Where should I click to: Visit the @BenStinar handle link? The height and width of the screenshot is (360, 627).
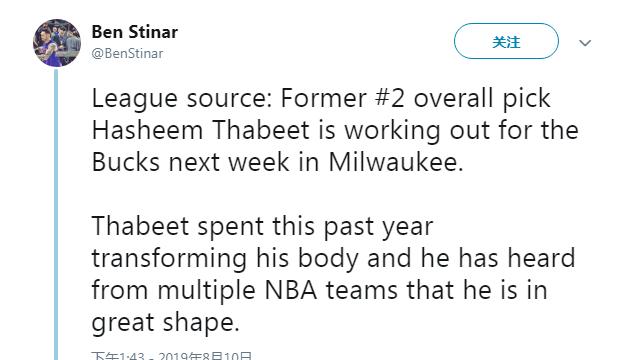[x=127, y=54]
